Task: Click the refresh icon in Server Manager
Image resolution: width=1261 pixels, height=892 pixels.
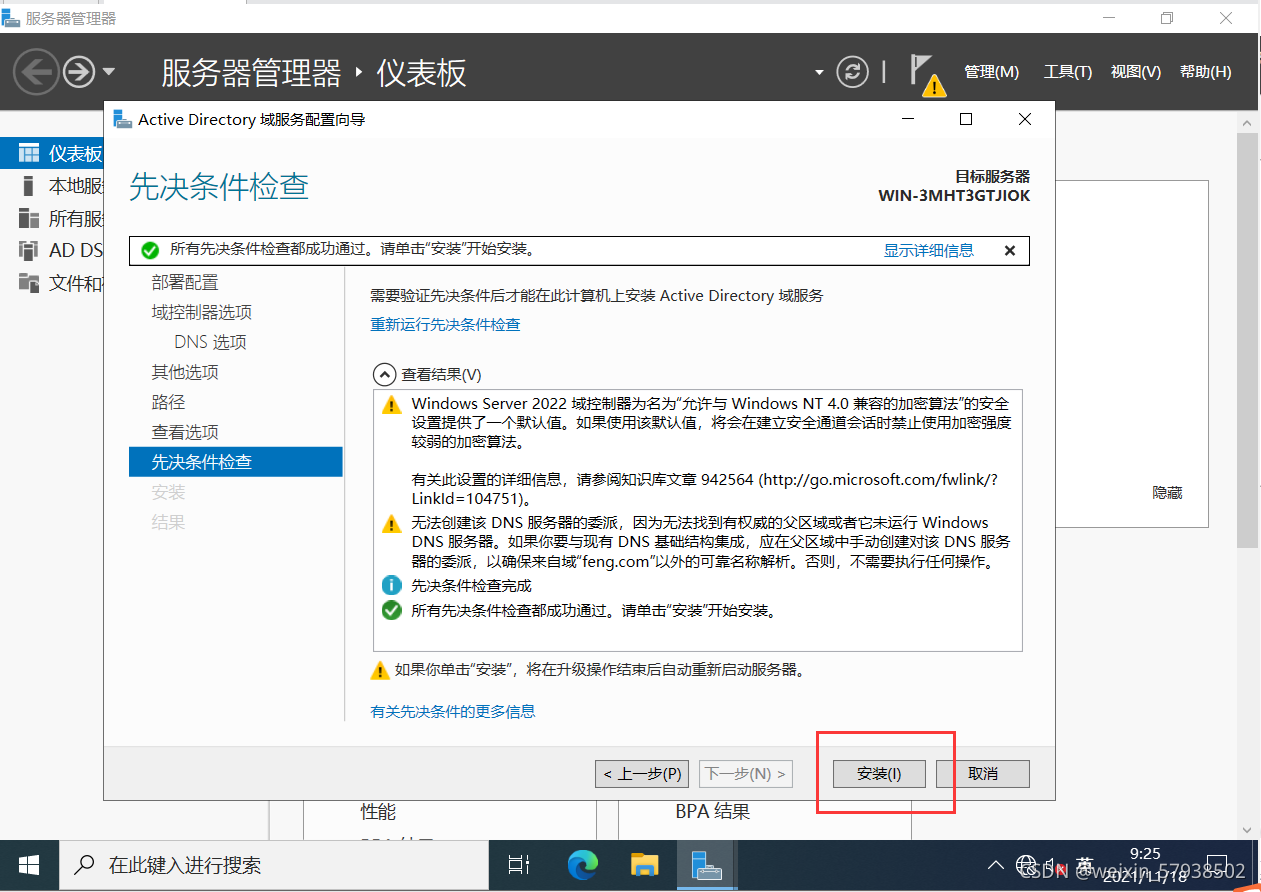Action: click(x=852, y=72)
